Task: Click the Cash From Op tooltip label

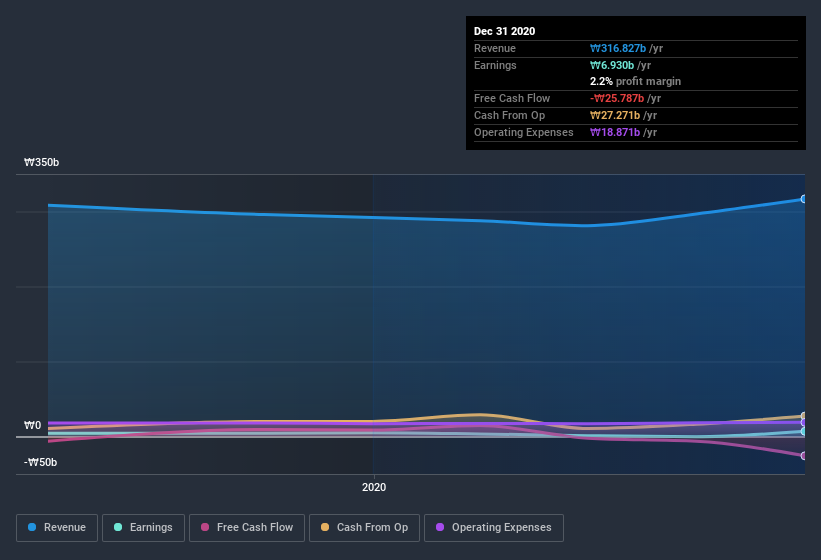Action: click(509, 115)
